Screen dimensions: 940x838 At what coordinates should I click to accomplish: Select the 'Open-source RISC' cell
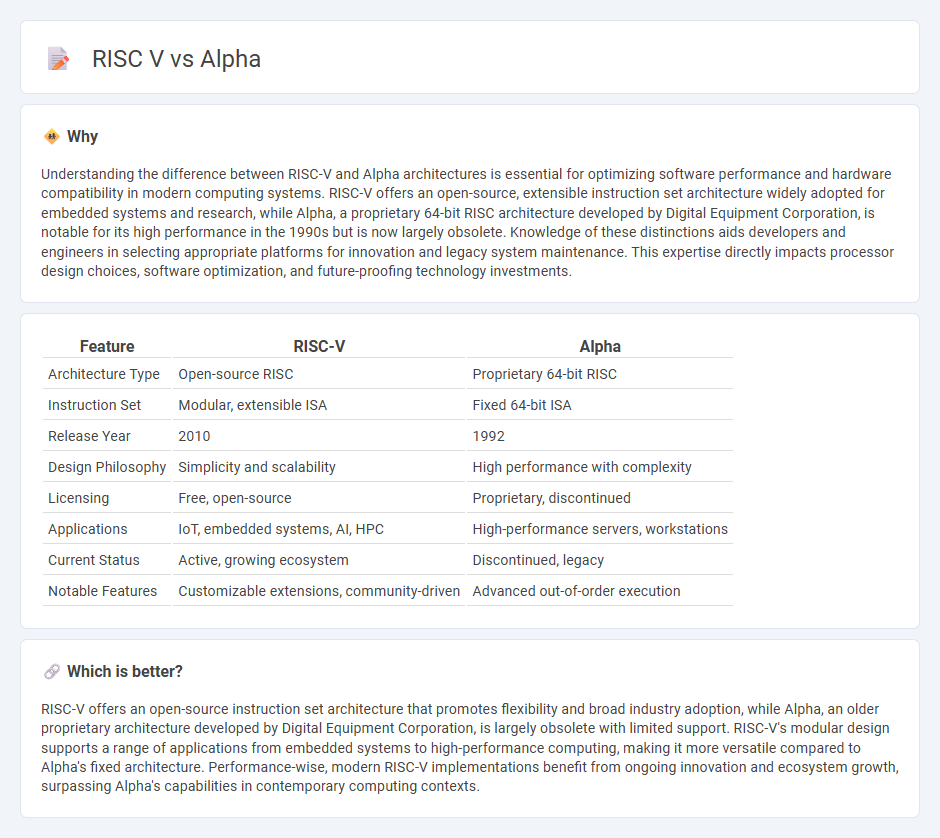pyautogui.click(x=319, y=374)
